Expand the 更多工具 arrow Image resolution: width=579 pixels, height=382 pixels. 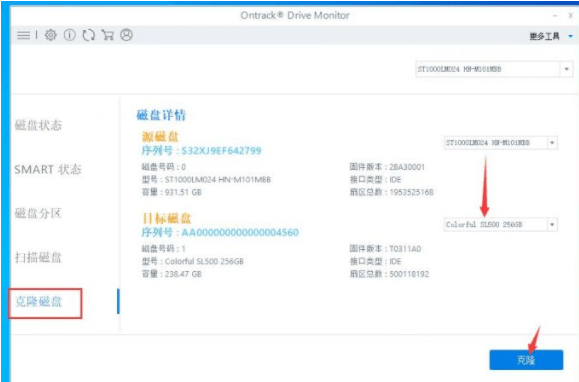click(571, 36)
